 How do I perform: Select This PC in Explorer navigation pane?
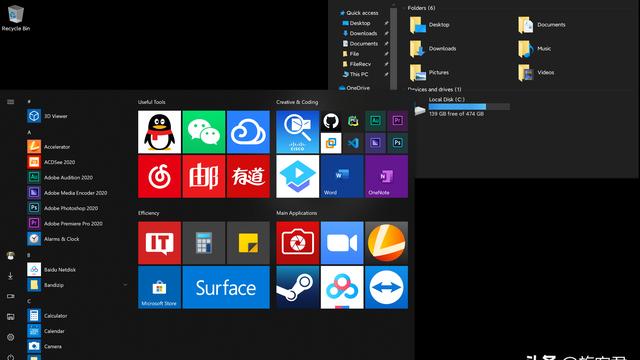pyautogui.click(x=356, y=74)
